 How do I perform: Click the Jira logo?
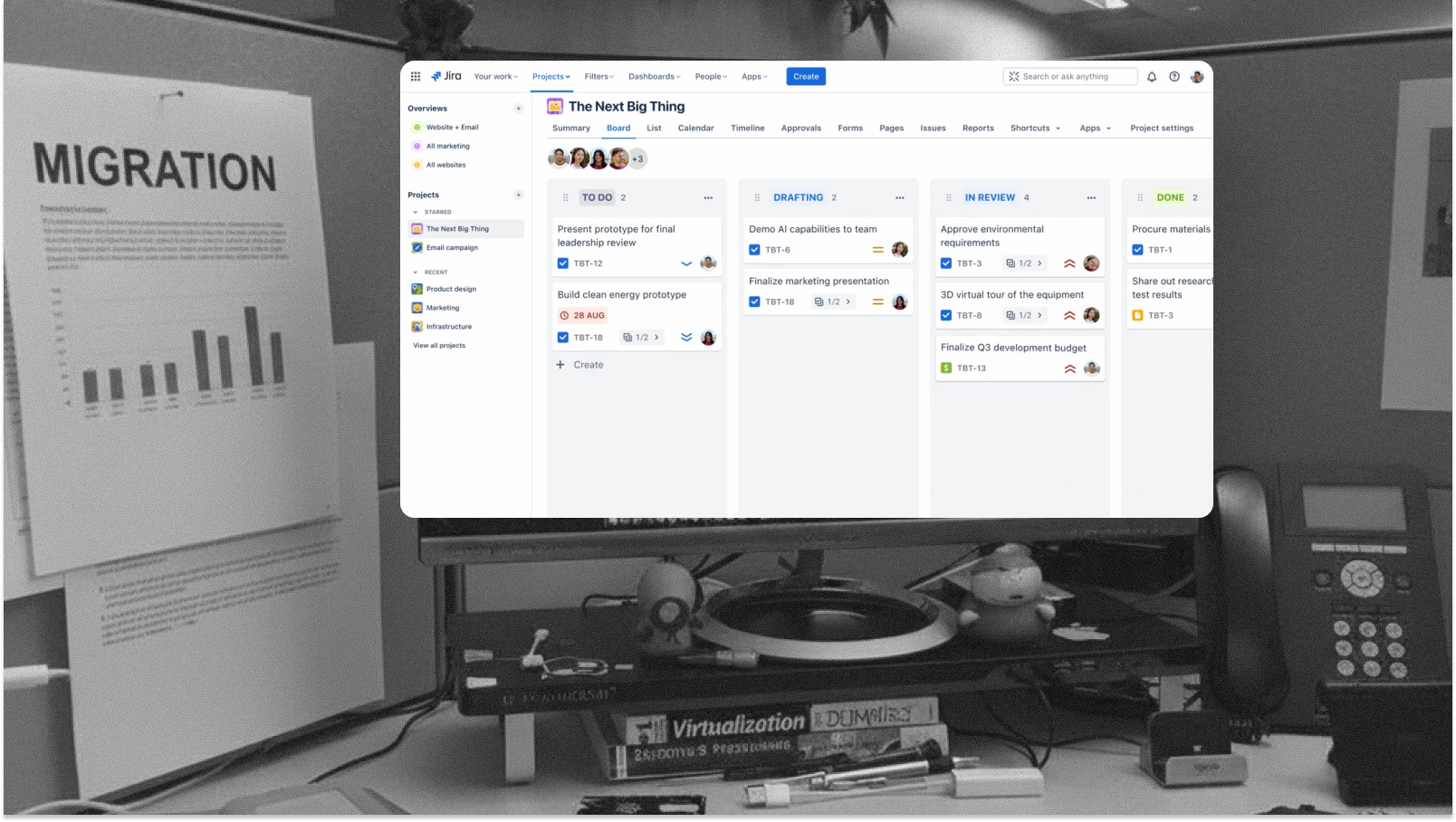coord(446,77)
